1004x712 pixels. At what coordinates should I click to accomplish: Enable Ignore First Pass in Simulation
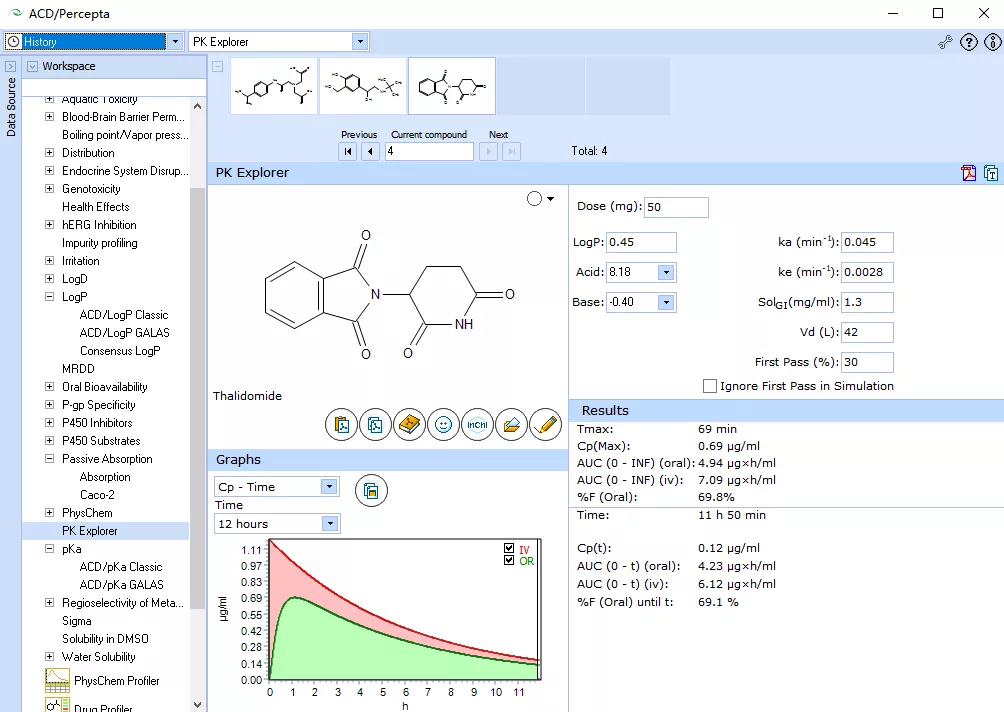710,386
